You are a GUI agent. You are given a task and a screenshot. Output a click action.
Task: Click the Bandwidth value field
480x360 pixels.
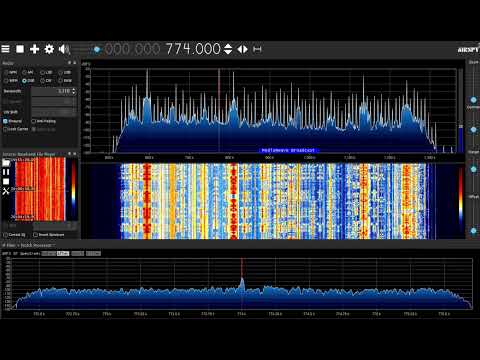pyautogui.click(x=51, y=91)
